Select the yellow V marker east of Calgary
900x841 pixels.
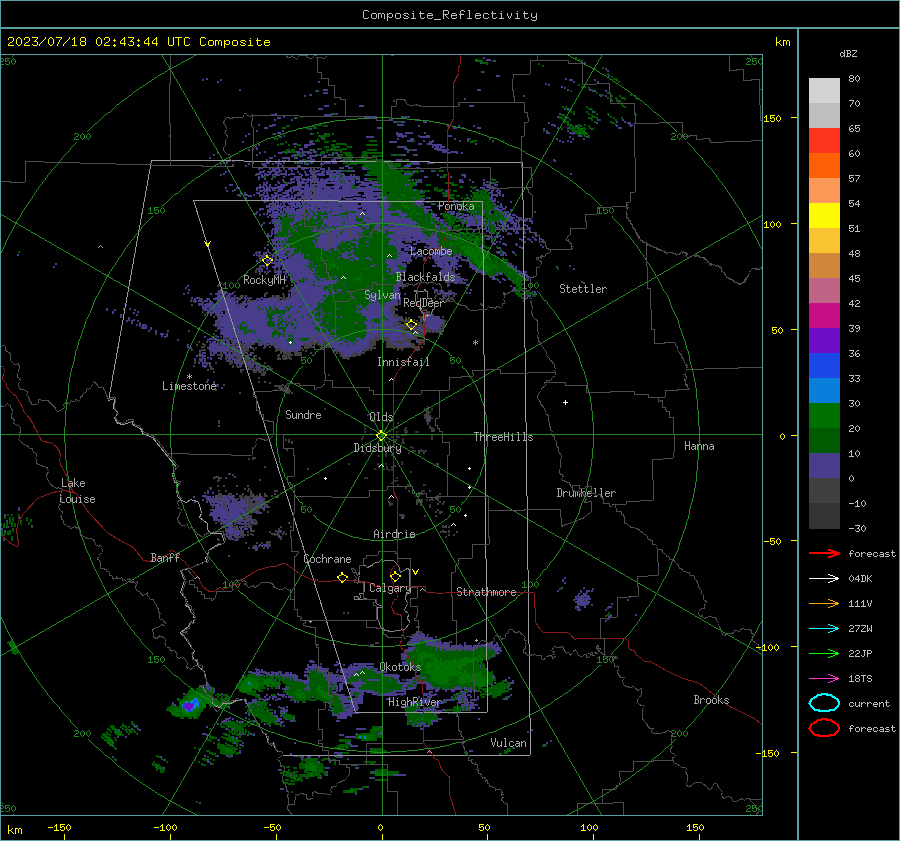coord(416,572)
